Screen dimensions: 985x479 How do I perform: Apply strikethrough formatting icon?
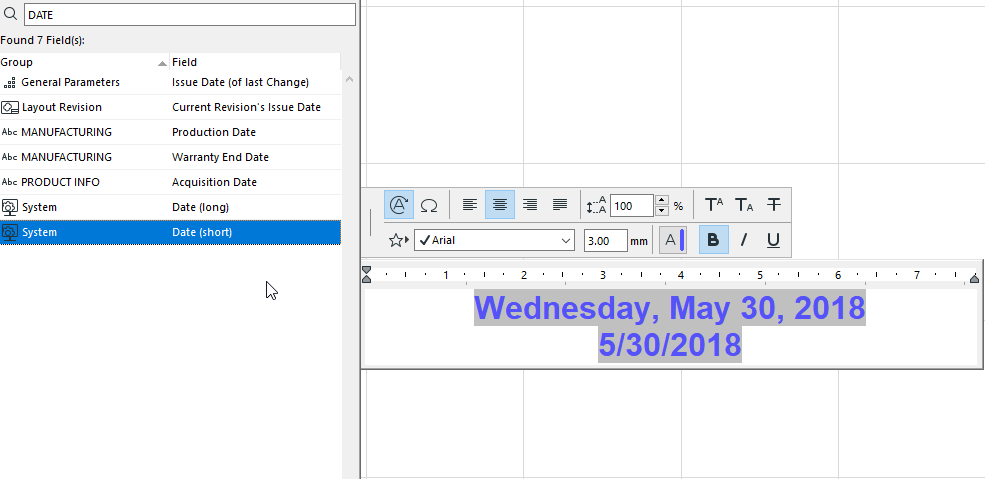click(x=774, y=205)
